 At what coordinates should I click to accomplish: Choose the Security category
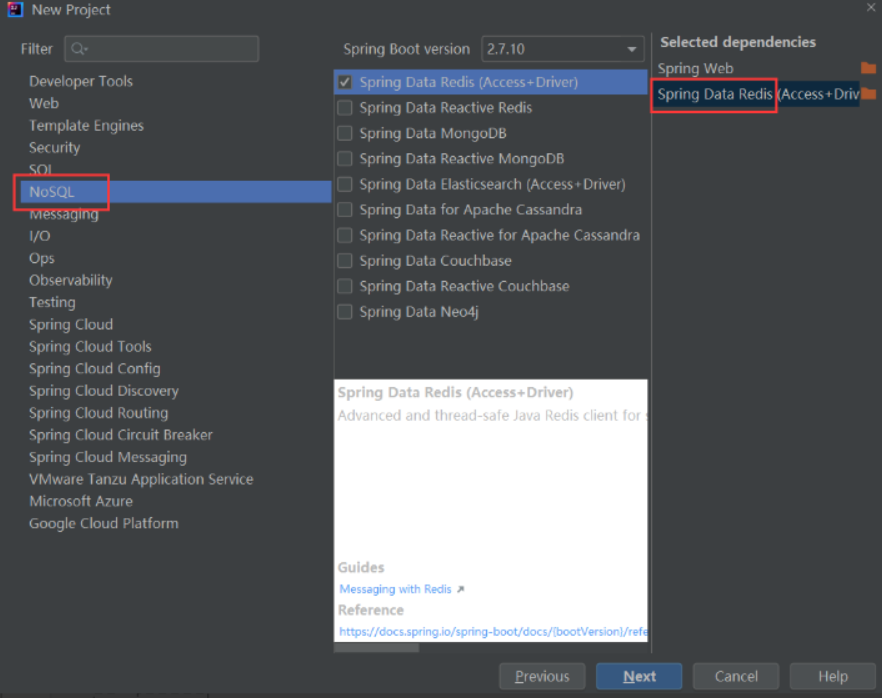point(55,147)
